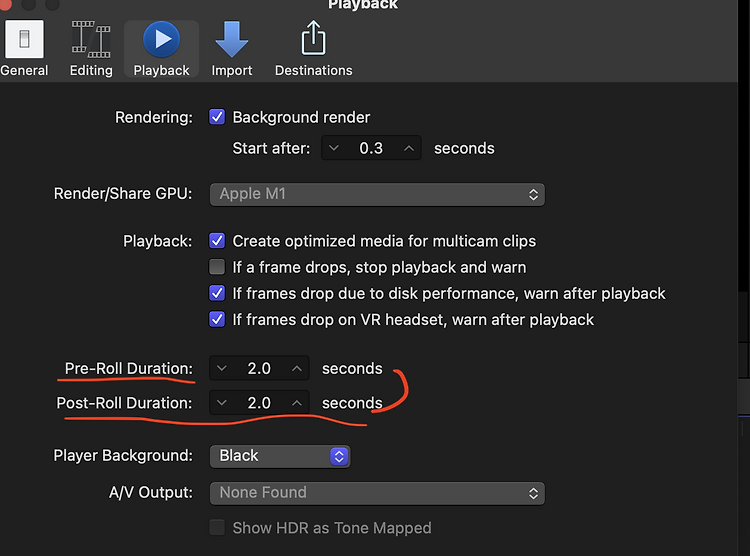
Task: Increase Post-Roll Duration value
Action: (297, 403)
